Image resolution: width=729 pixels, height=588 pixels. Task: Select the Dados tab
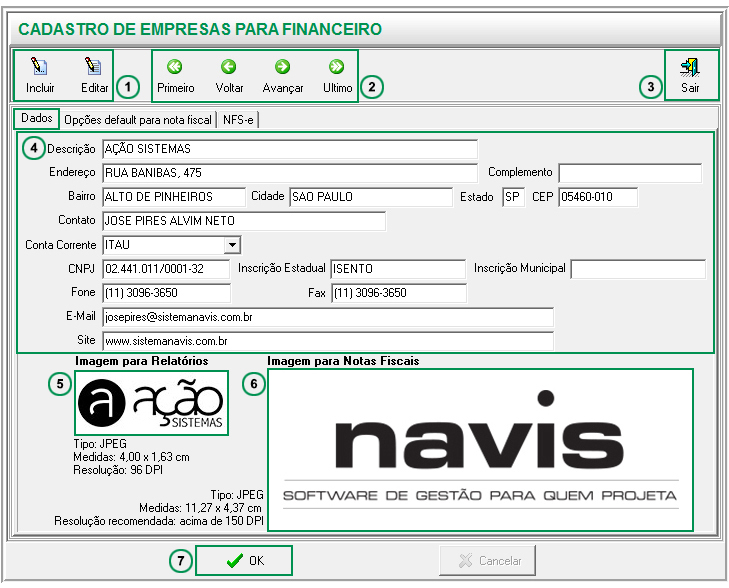click(x=37, y=119)
